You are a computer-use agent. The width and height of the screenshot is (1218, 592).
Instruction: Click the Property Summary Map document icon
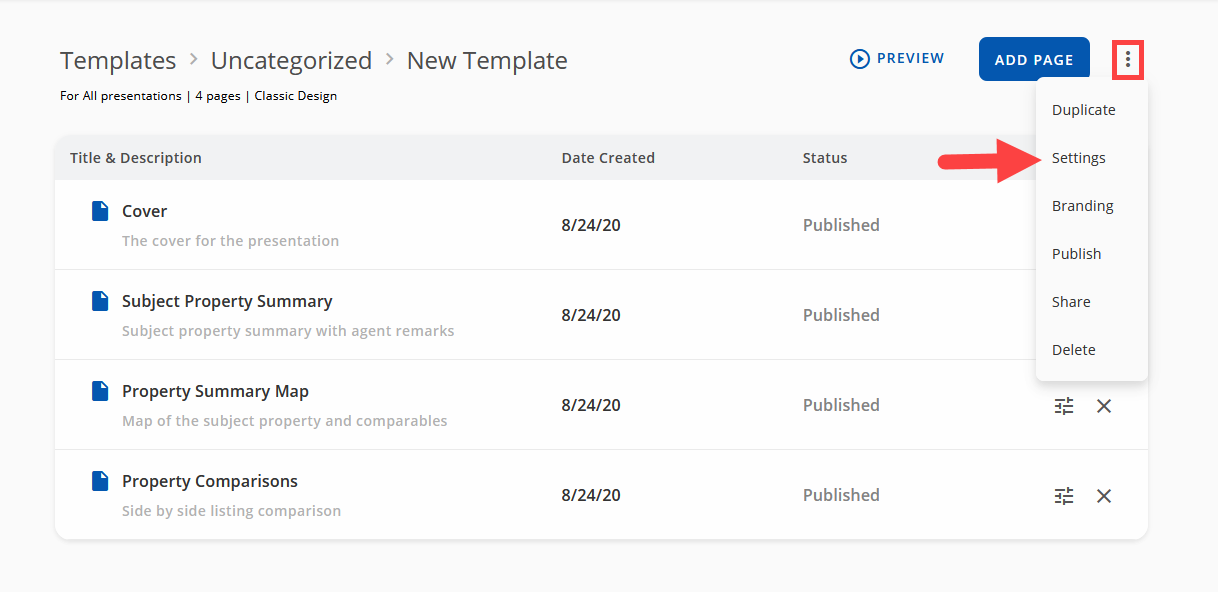pos(100,391)
